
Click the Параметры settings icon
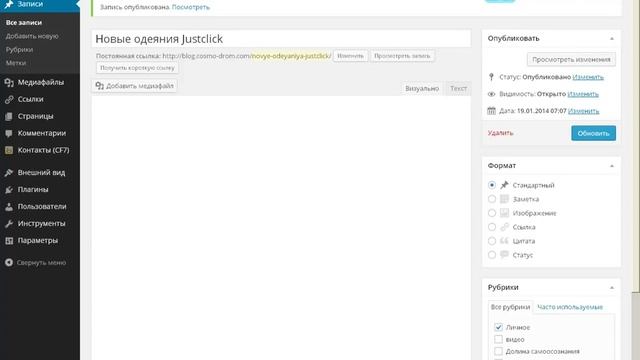click(x=9, y=240)
